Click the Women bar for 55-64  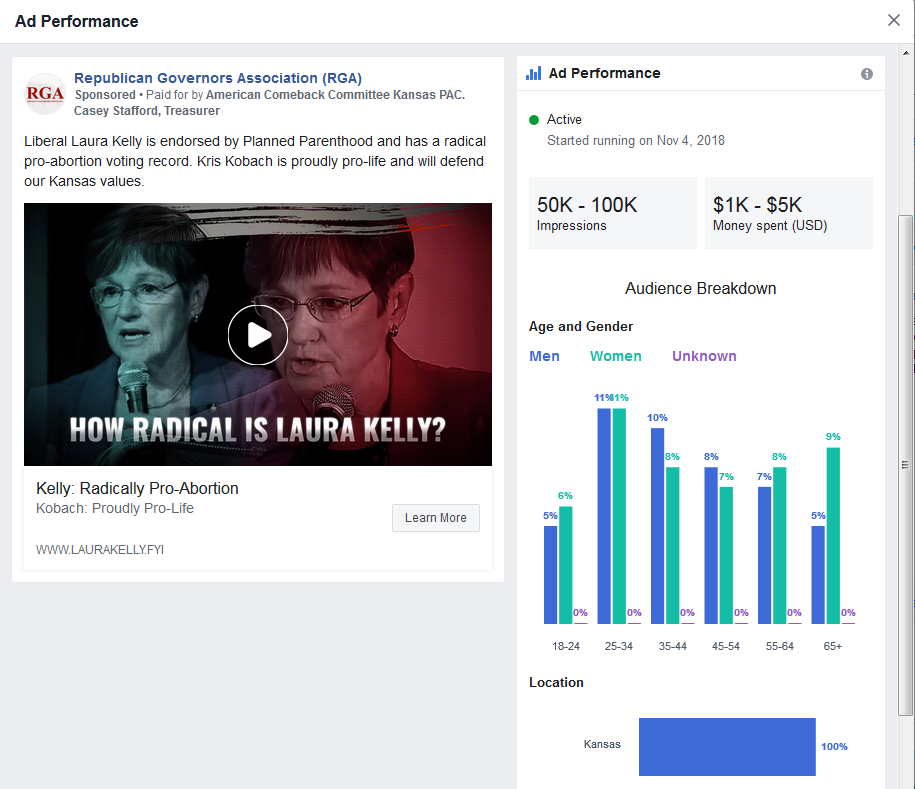click(x=780, y=546)
